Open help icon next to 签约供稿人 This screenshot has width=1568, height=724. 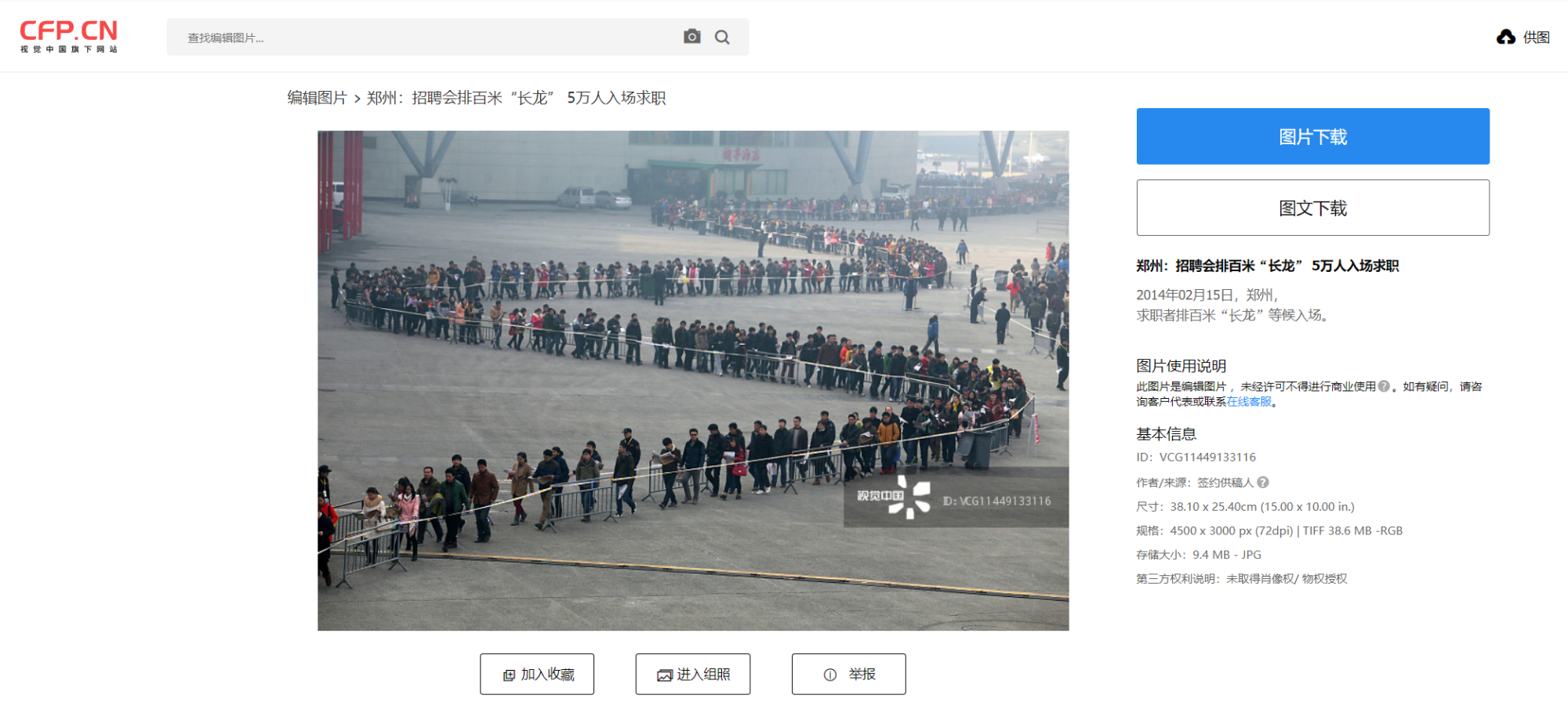[x=1262, y=483]
